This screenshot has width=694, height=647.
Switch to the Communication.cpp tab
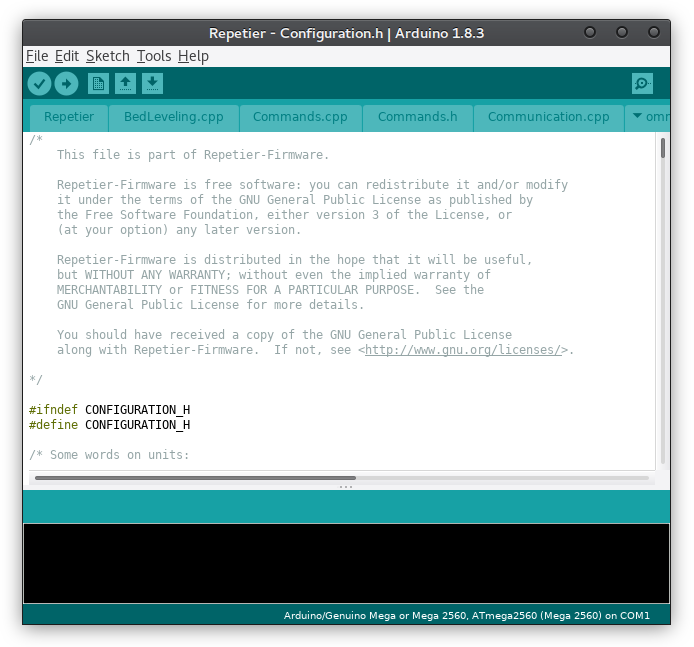(548, 117)
